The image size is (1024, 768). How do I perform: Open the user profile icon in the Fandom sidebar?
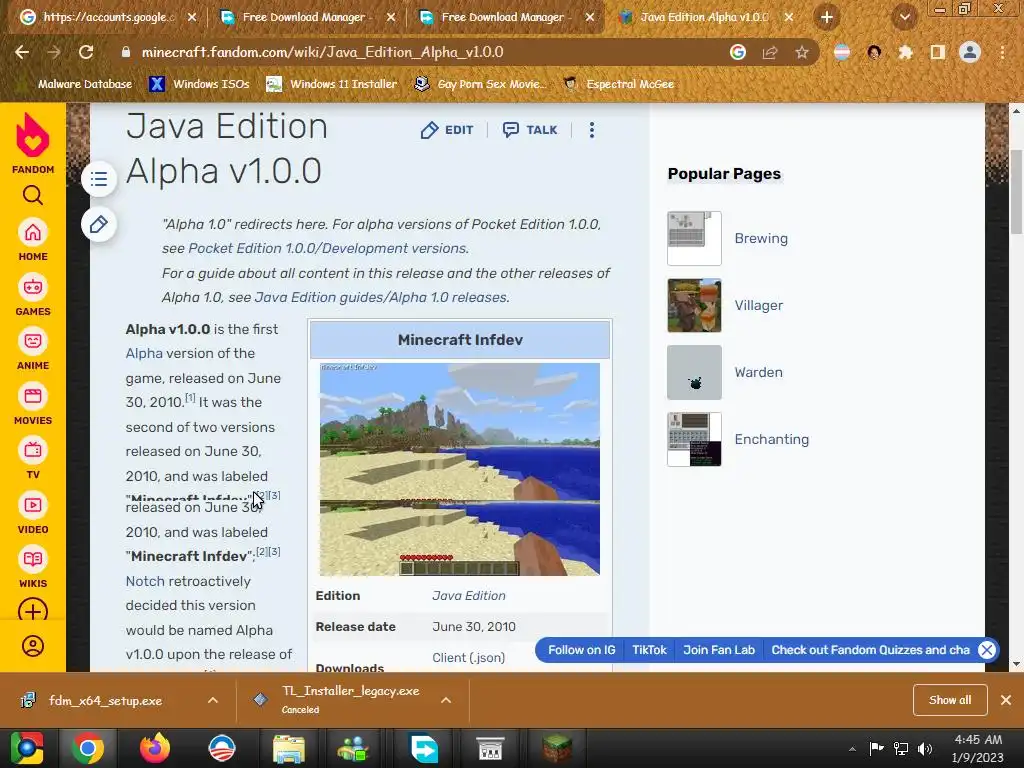[33, 646]
